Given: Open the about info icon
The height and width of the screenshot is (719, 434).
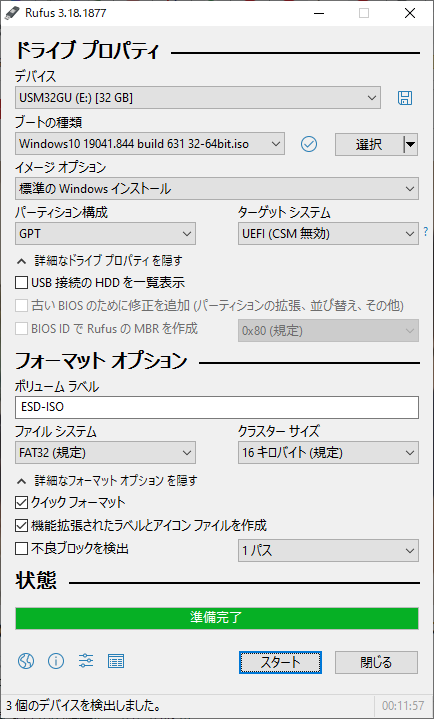Looking at the screenshot, I should [56, 661].
